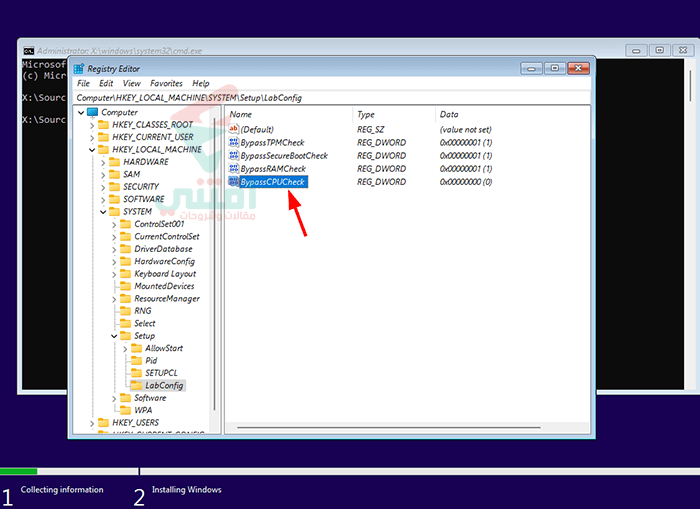Click the BypassTPMCheck DWORD icon
700x509 pixels.
point(233,142)
